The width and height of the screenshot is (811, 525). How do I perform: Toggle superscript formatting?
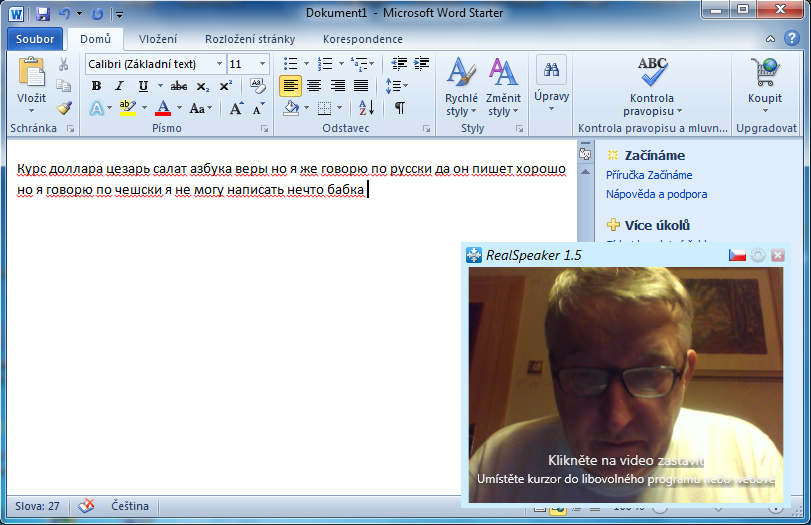point(226,86)
